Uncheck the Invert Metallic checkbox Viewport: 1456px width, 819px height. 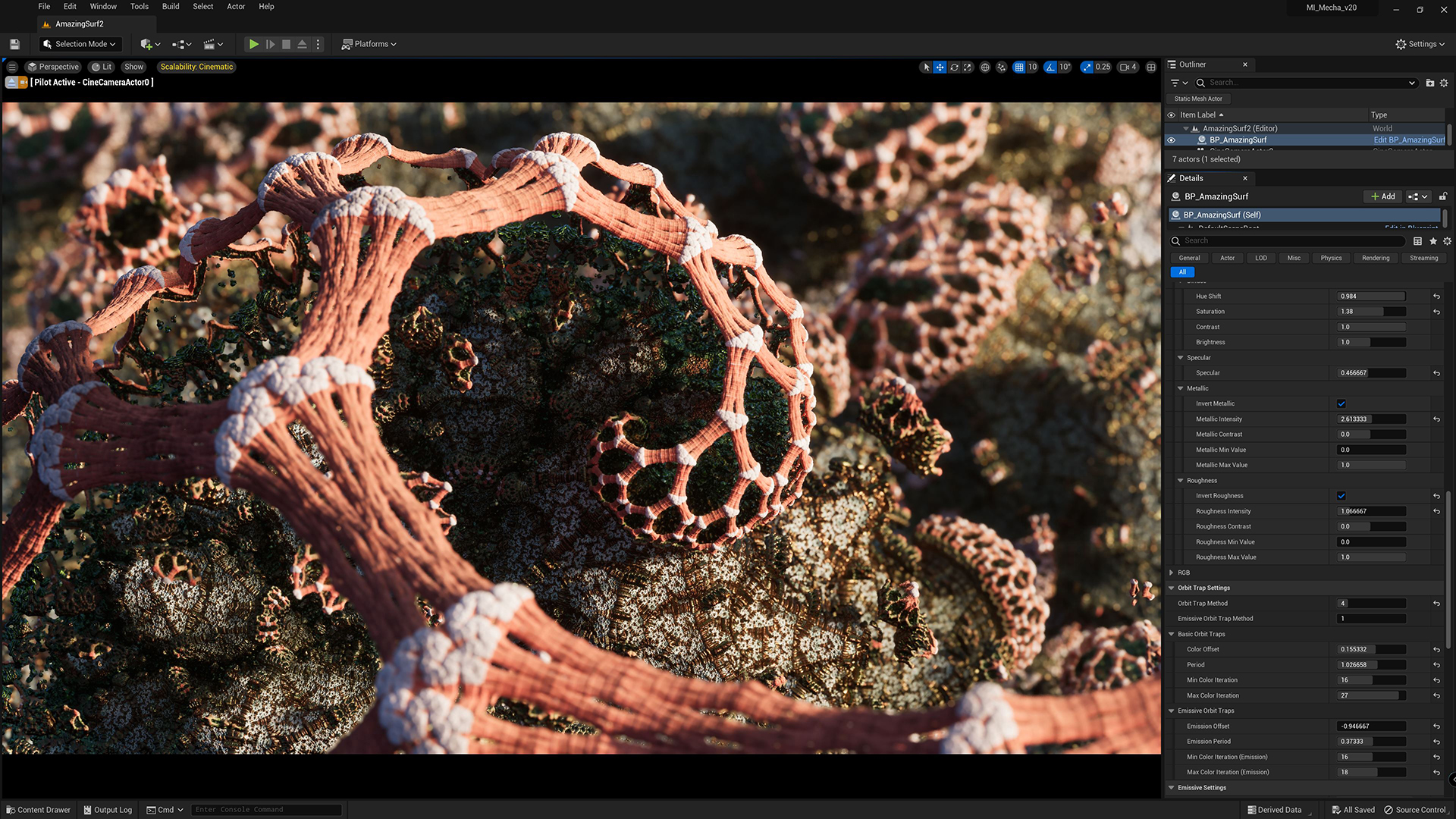pos(1341,403)
